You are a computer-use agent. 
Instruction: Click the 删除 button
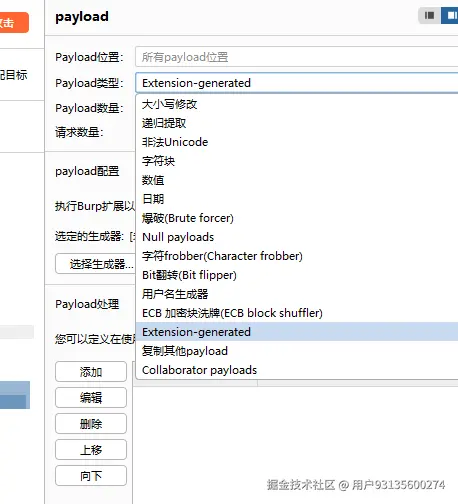[91, 424]
